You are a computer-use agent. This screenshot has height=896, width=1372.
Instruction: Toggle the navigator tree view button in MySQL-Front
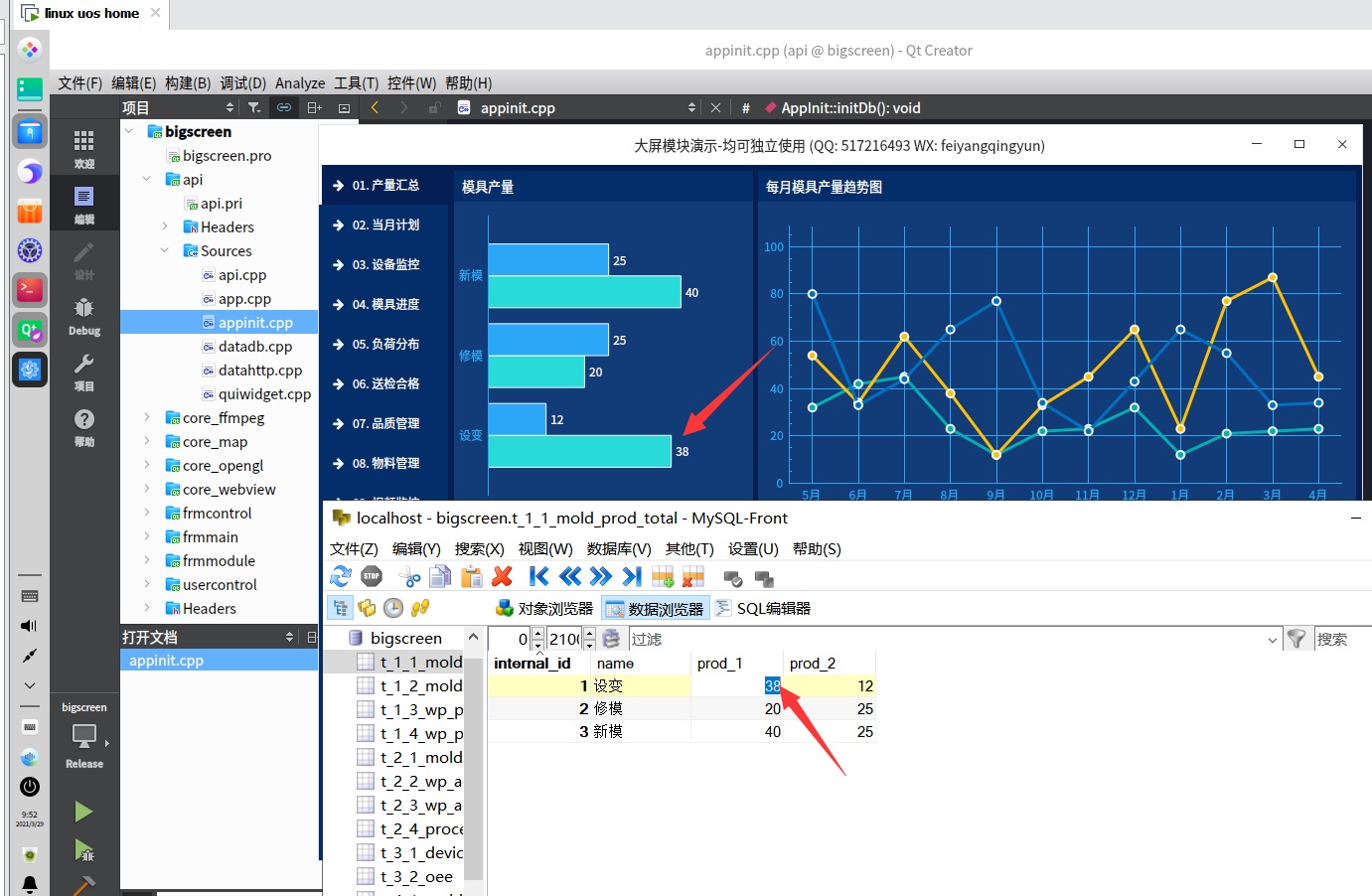(340, 608)
